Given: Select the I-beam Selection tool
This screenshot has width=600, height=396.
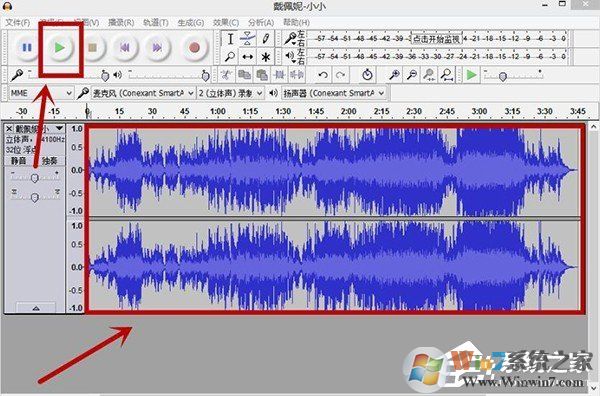Looking at the screenshot, I should (230, 39).
